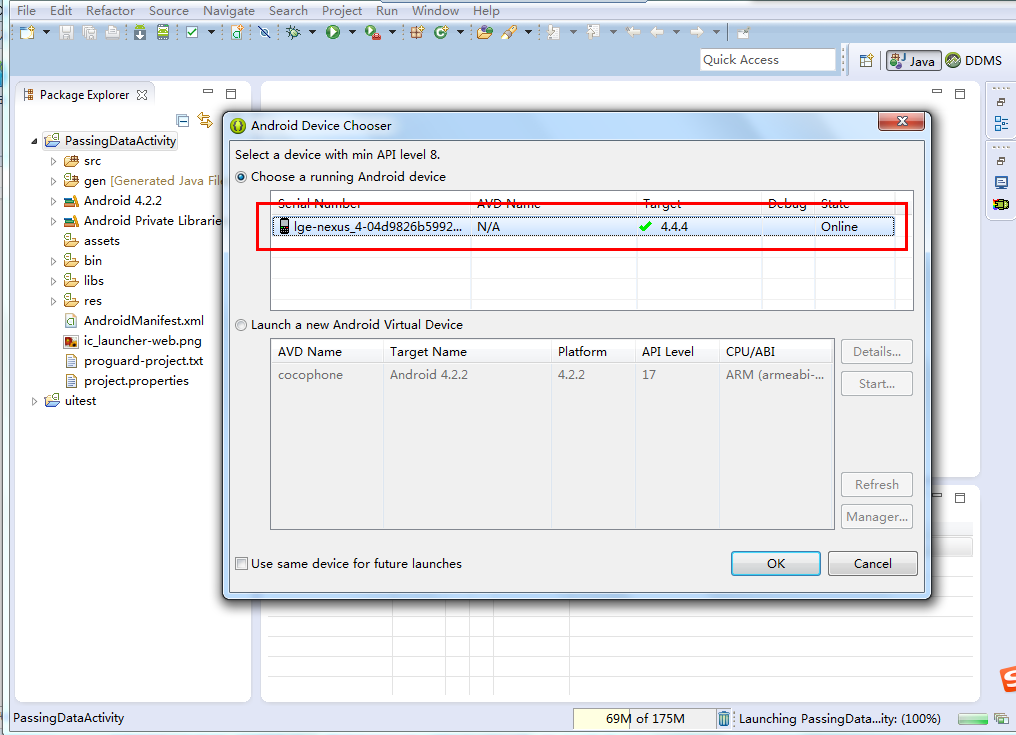Expand the gen folder node

53,181
